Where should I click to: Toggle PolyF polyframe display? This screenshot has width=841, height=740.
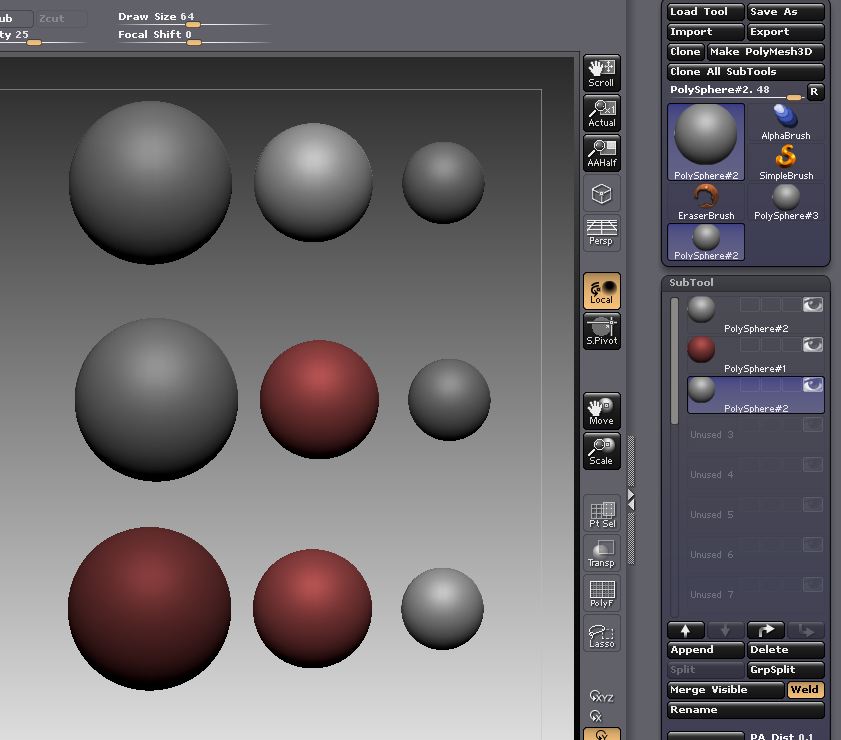[x=601, y=593]
